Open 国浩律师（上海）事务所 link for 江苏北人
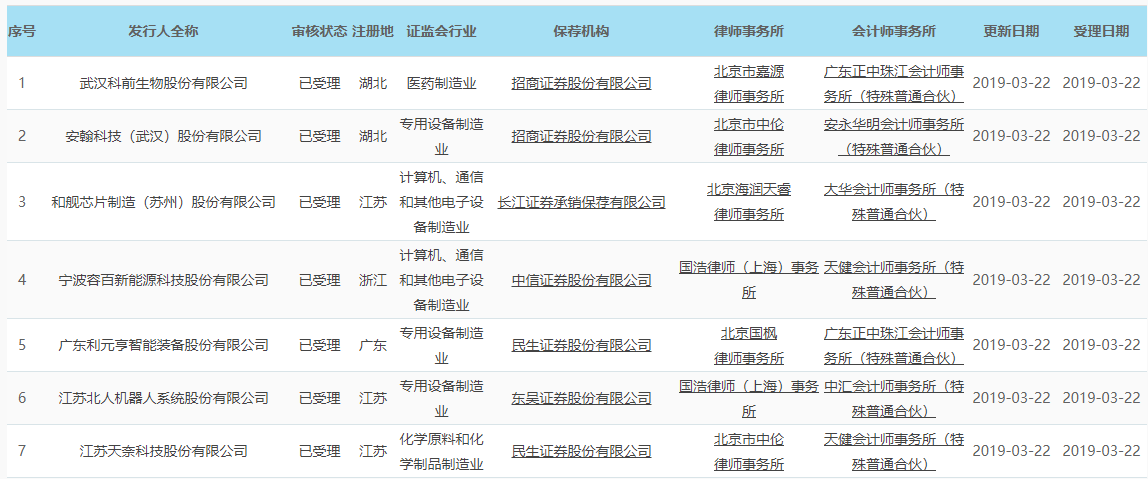The height and width of the screenshot is (479, 1148). pos(749,398)
